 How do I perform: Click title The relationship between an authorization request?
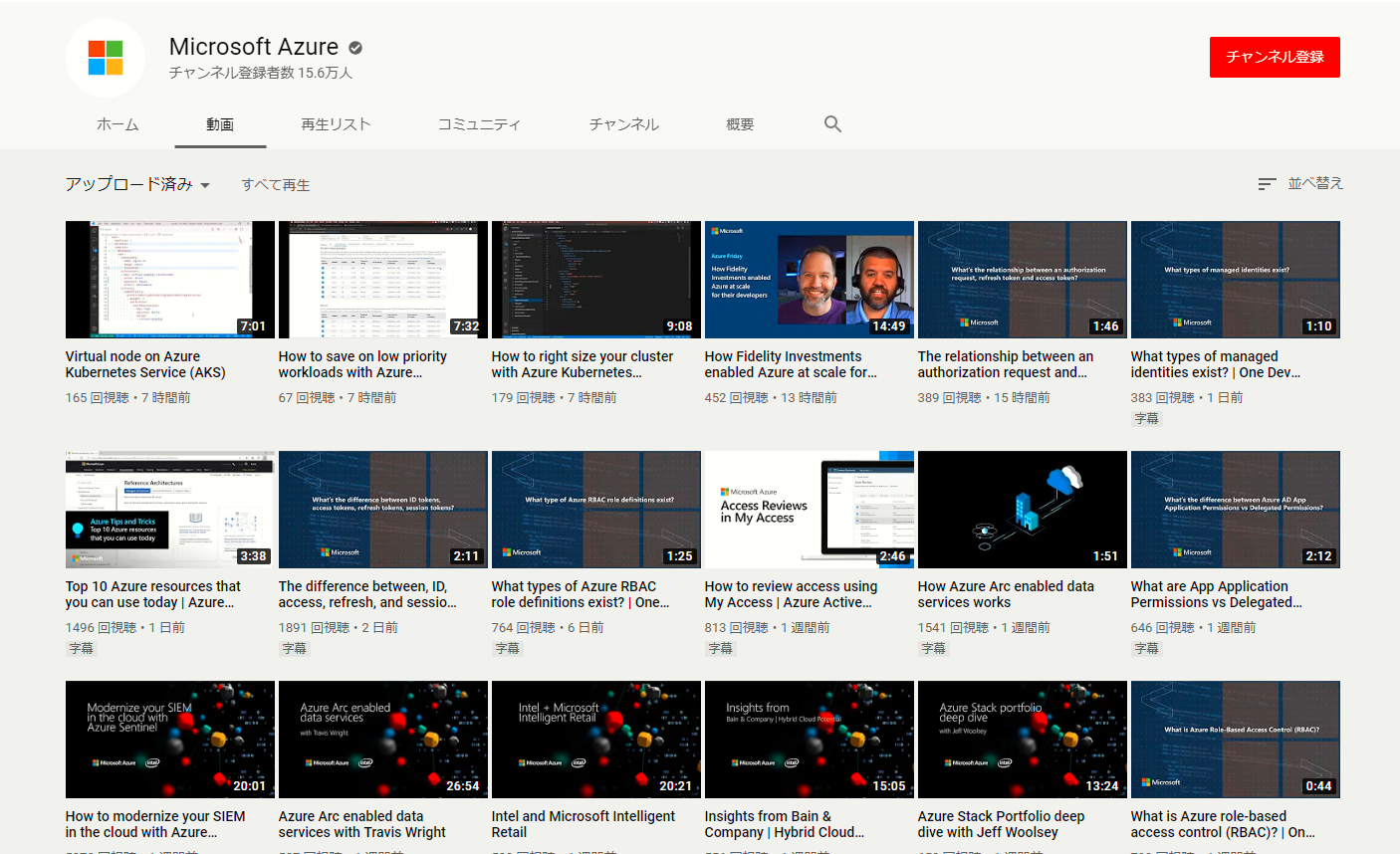[x=1006, y=364]
